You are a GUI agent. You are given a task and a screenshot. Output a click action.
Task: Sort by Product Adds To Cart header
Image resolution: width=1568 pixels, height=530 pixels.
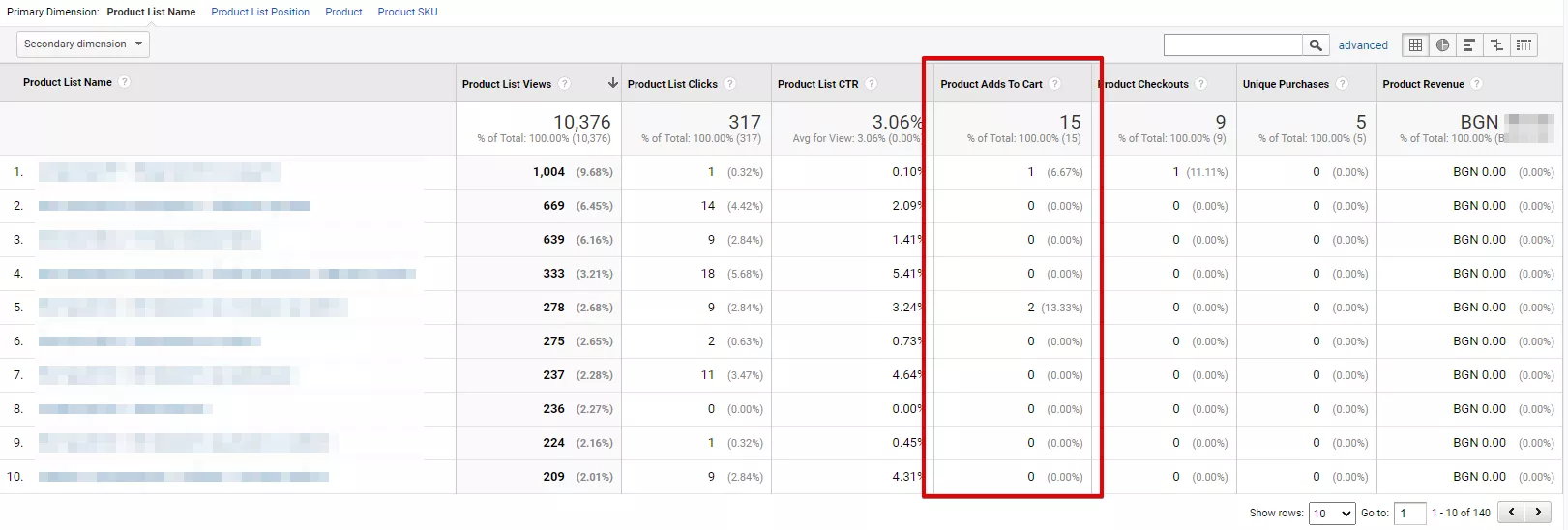pos(991,84)
